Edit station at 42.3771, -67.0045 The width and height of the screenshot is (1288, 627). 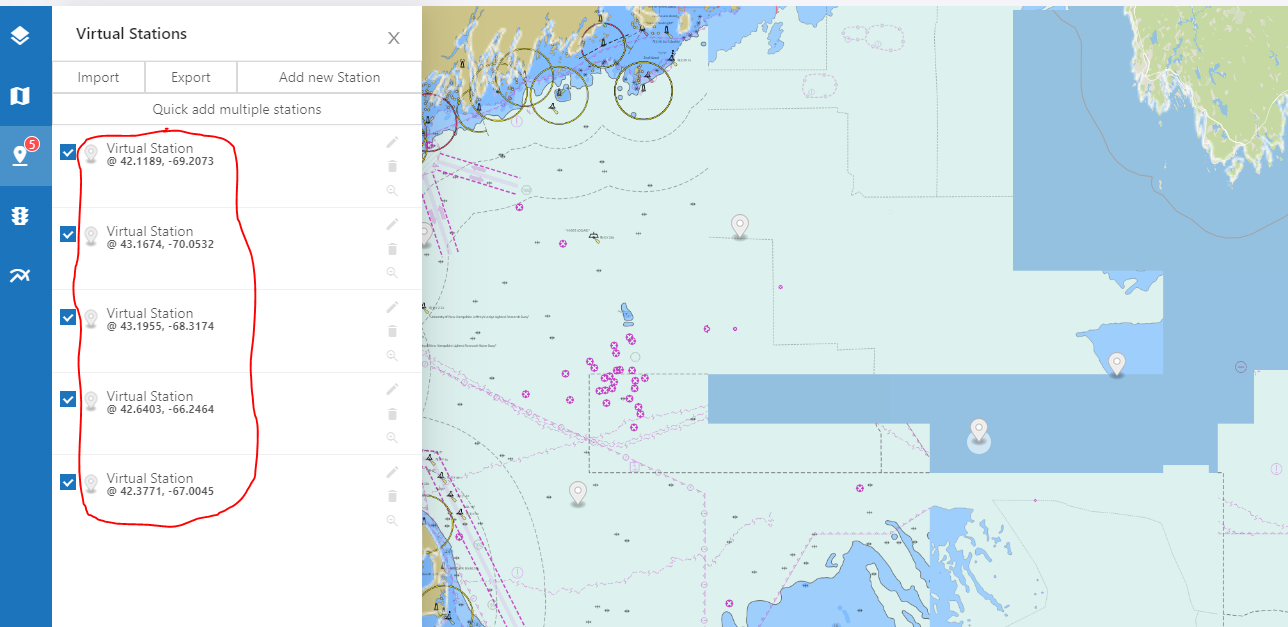coord(392,471)
